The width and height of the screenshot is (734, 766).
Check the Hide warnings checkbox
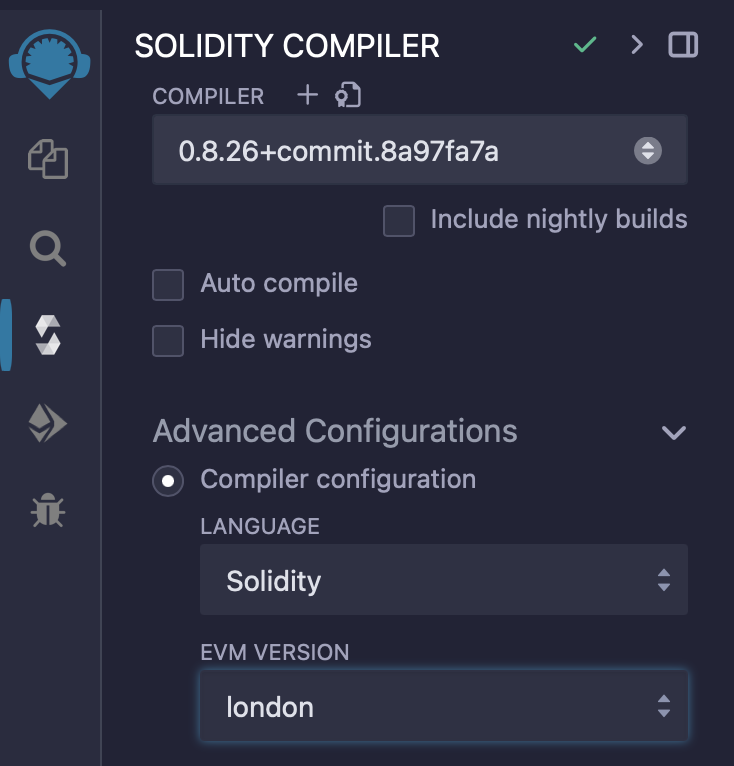(x=168, y=340)
